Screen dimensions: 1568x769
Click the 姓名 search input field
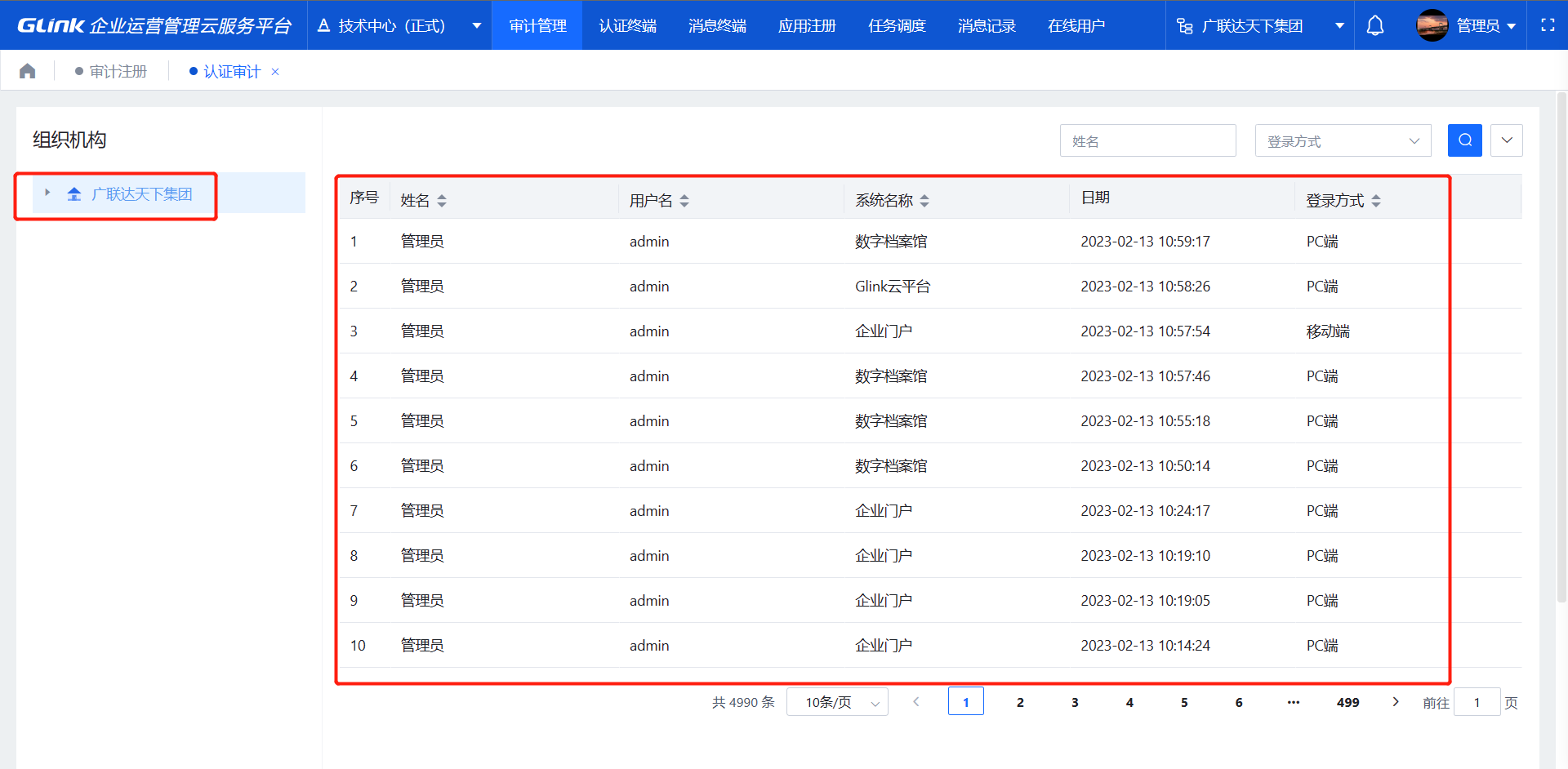coord(1147,140)
